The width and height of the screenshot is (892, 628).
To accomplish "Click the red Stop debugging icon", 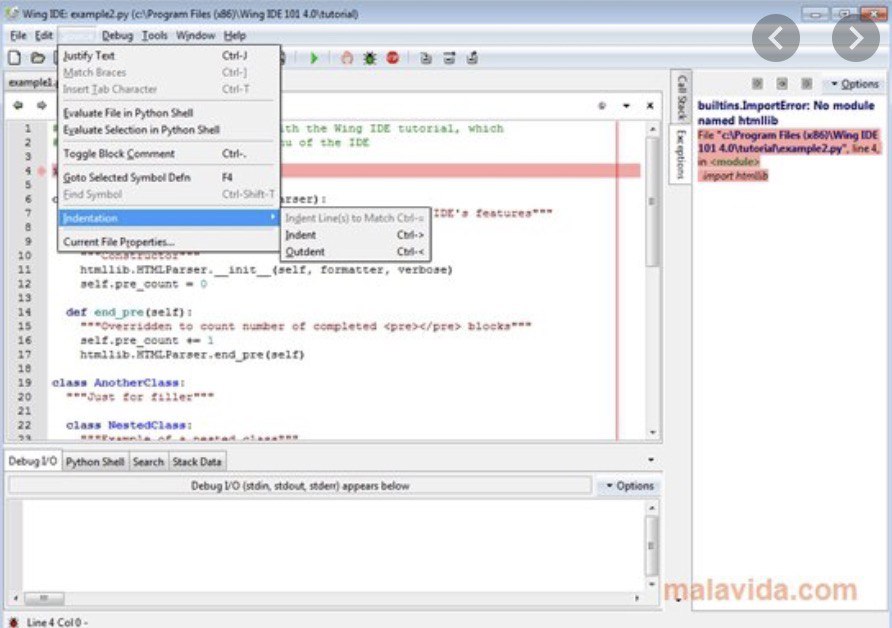I will point(393,57).
